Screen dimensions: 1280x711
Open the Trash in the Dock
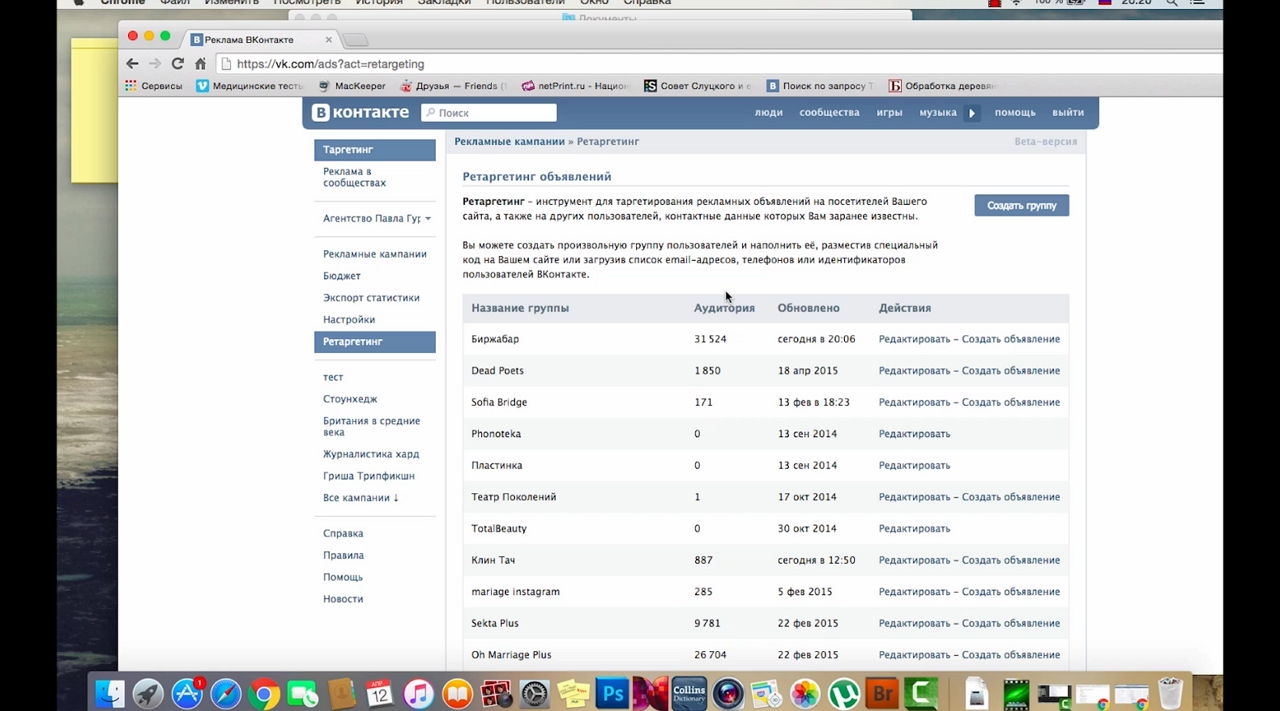click(x=1170, y=693)
